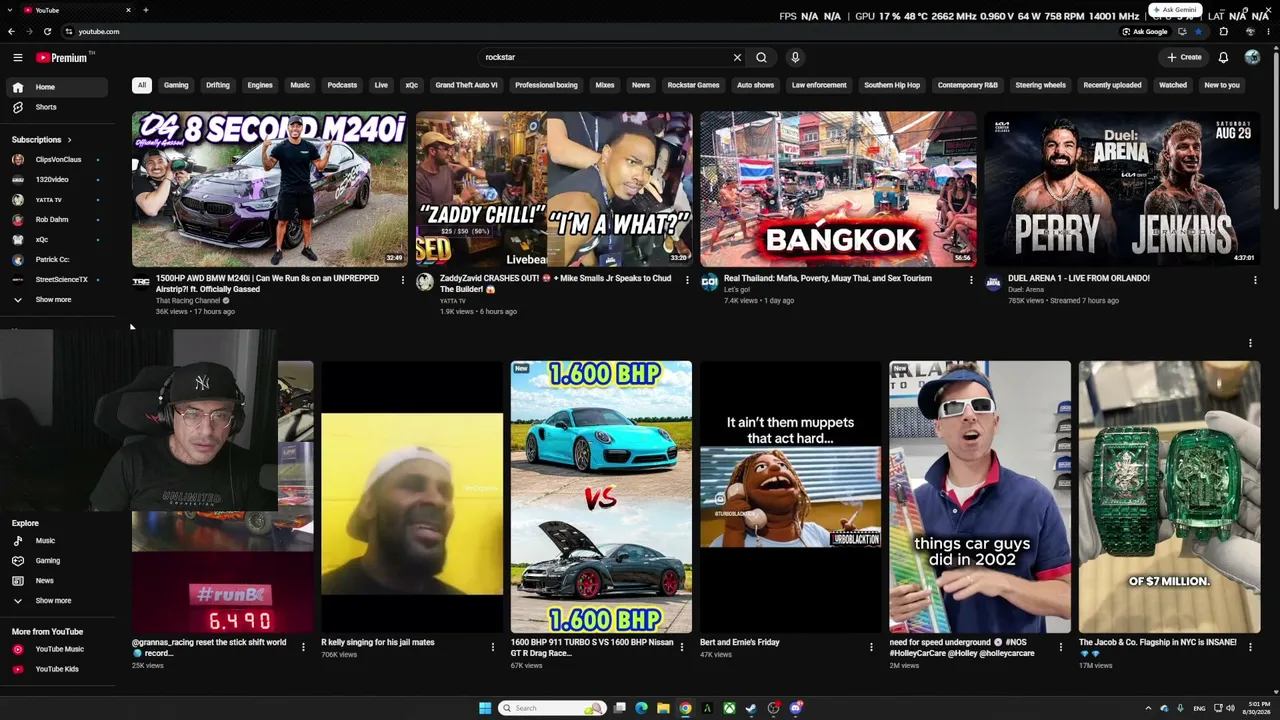This screenshot has width=1280, height=720.
Task: Select the Engines filter chip
Action: pyautogui.click(x=260, y=85)
